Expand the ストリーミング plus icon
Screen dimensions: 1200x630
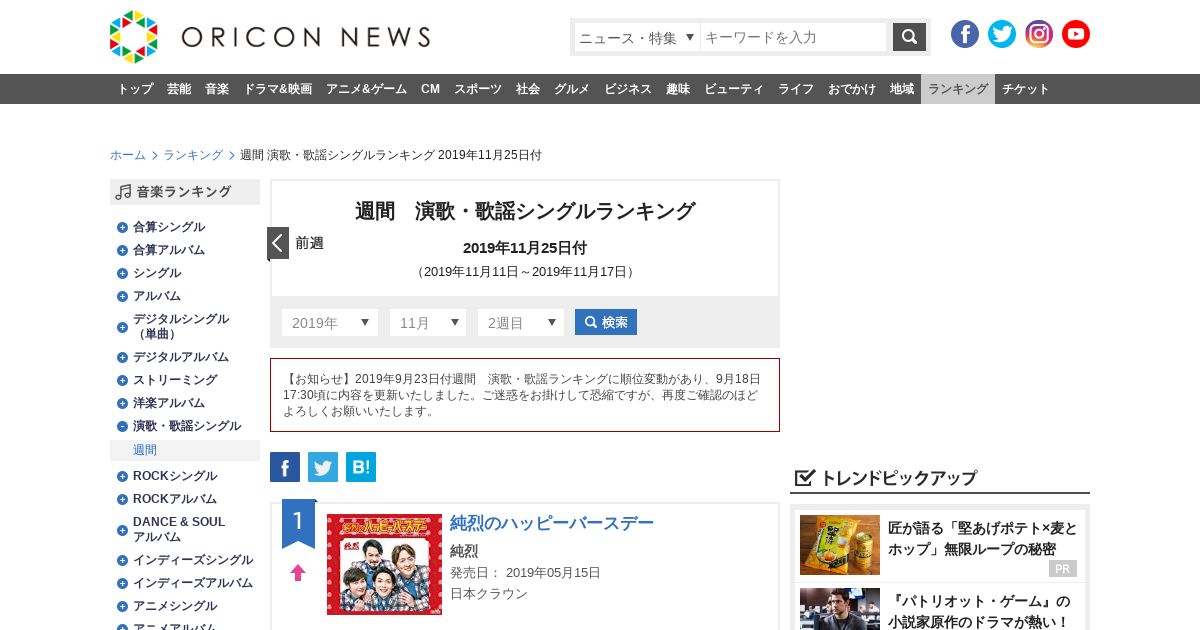click(122, 380)
